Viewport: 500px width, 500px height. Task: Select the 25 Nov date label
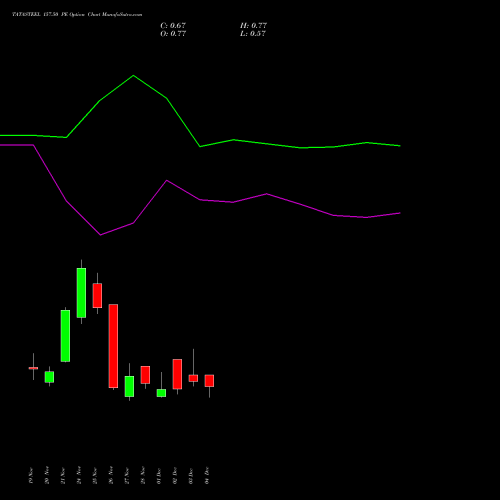tap(95, 476)
